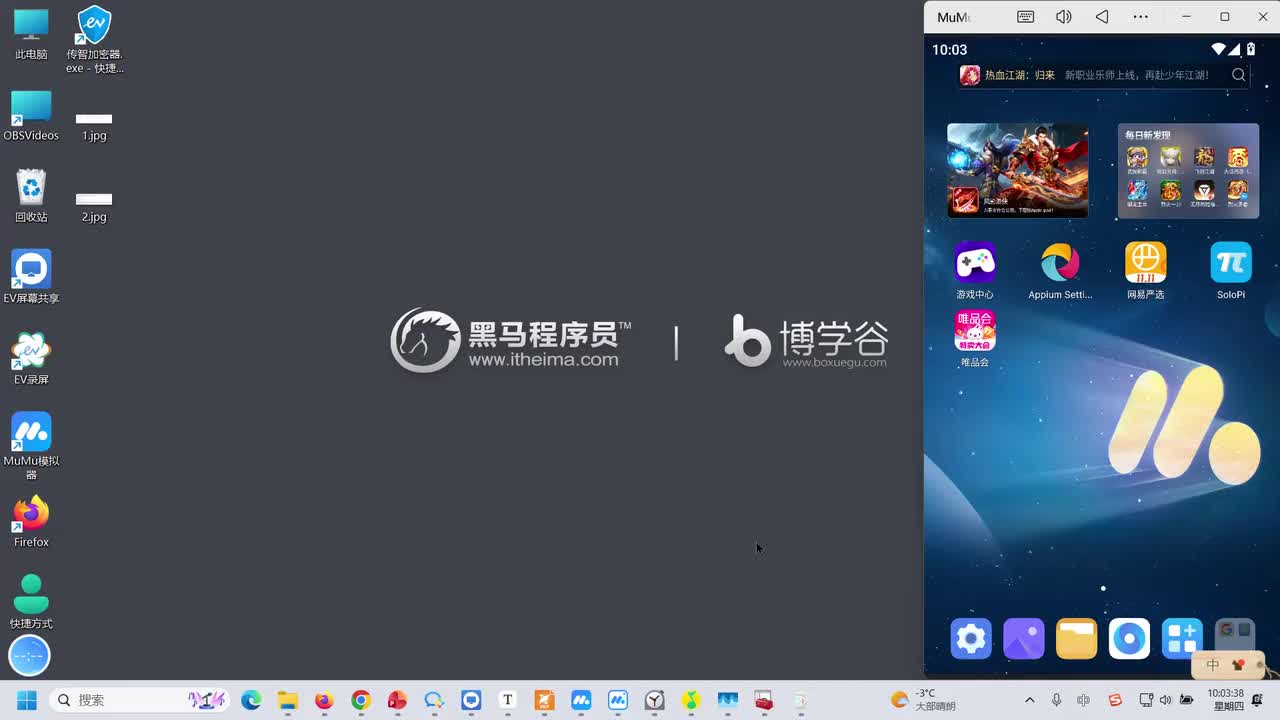The width and height of the screenshot is (1280, 720).
Task: Open MuMu emulator icon in taskbar
Action: pos(581,700)
